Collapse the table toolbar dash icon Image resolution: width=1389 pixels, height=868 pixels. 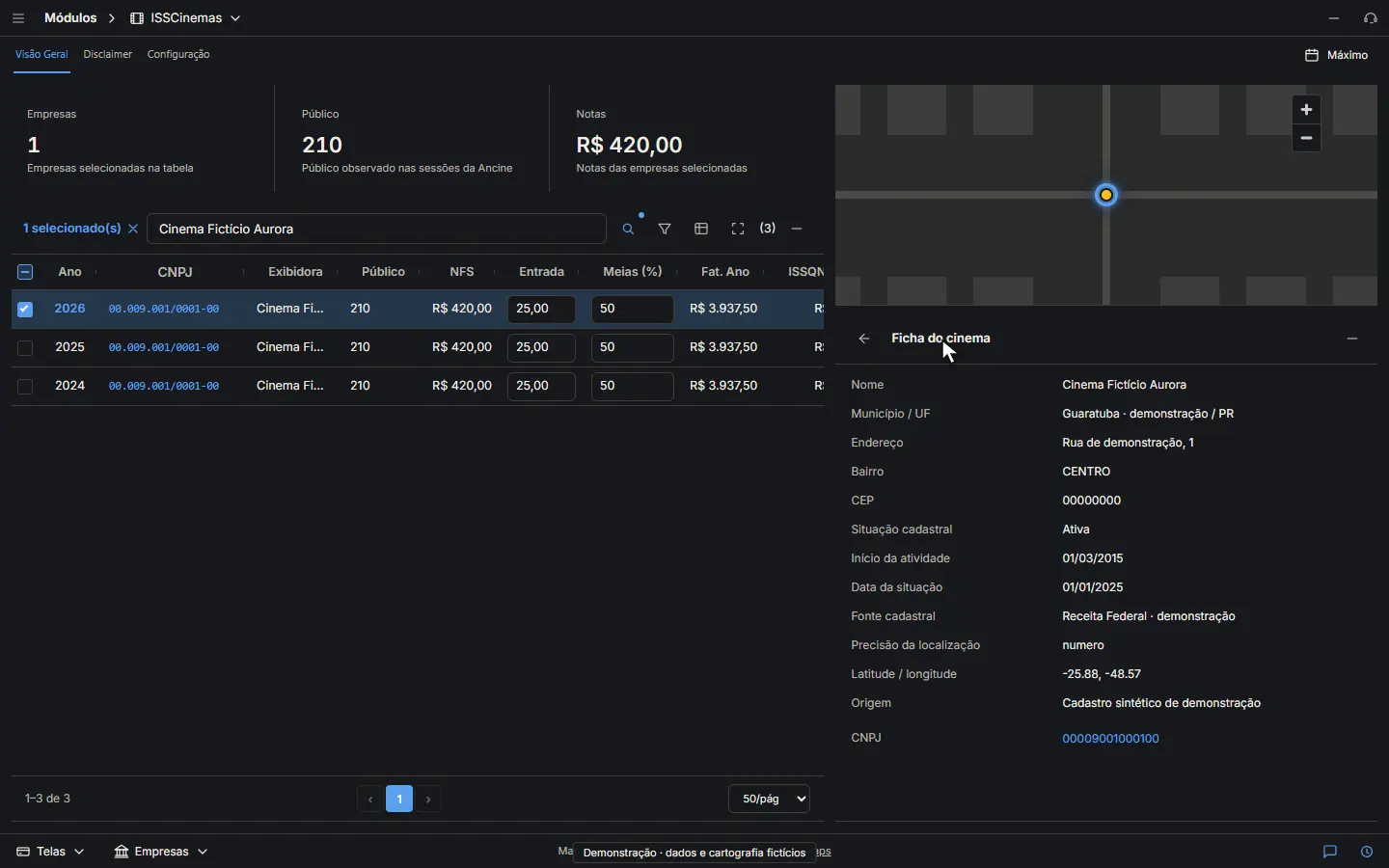tap(797, 230)
